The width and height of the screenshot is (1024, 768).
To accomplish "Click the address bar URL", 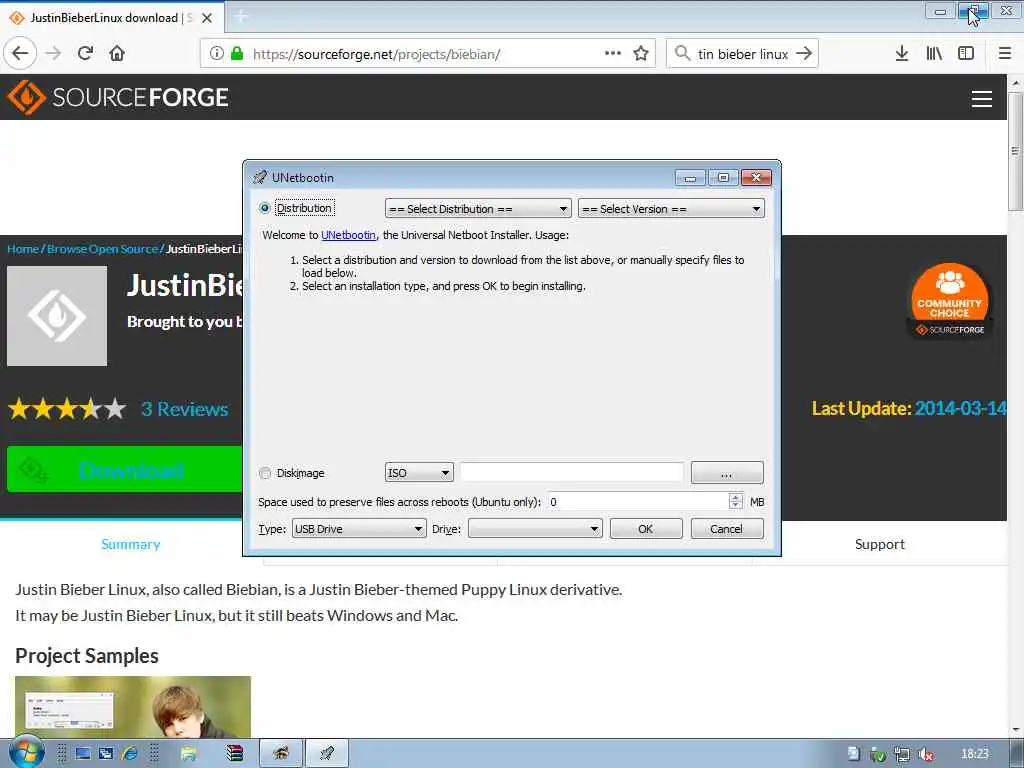I will click(x=376, y=54).
